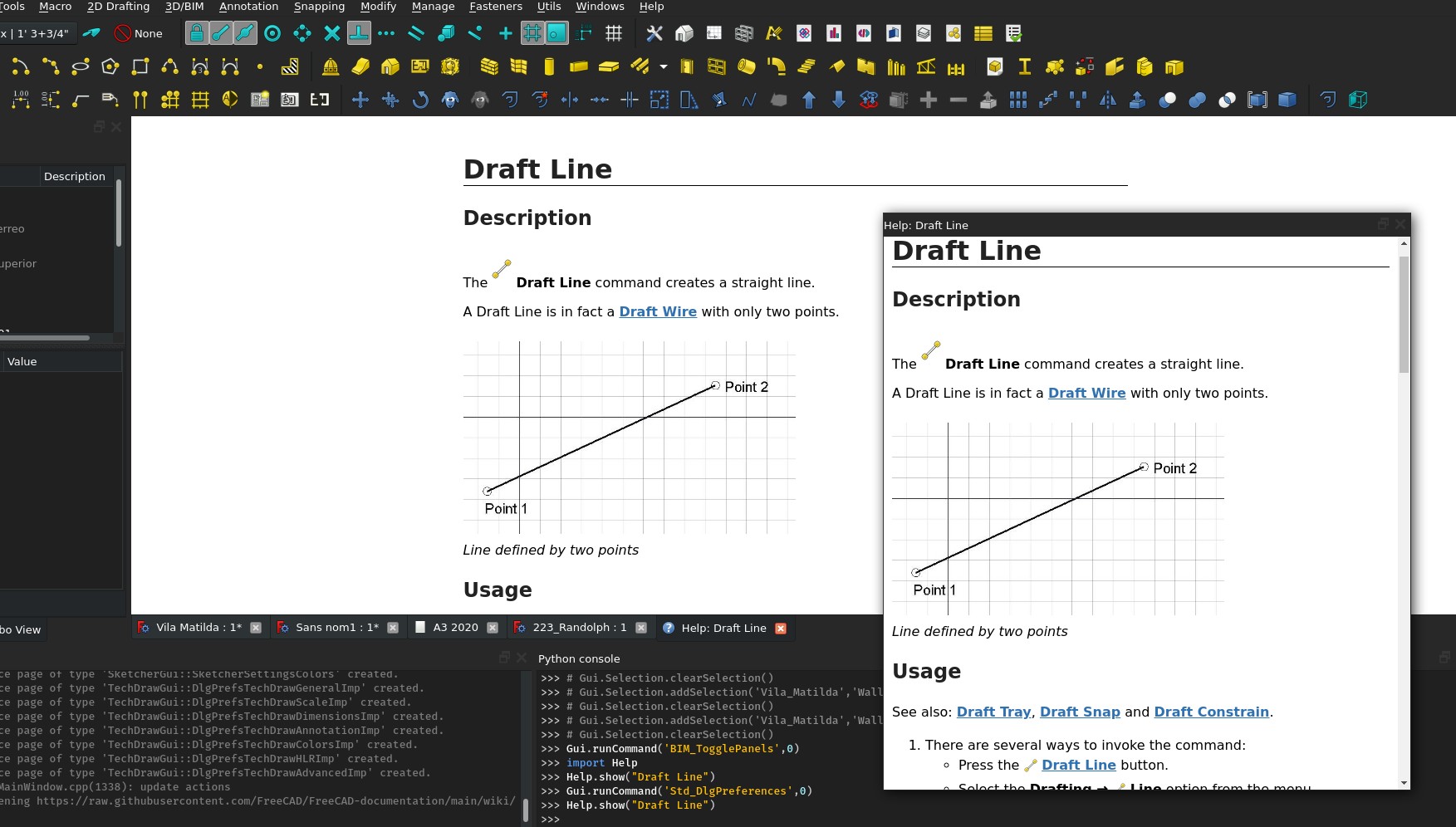1456x827 pixels.
Task: Select the Profile I-beam tool
Action: click(1025, 66)
